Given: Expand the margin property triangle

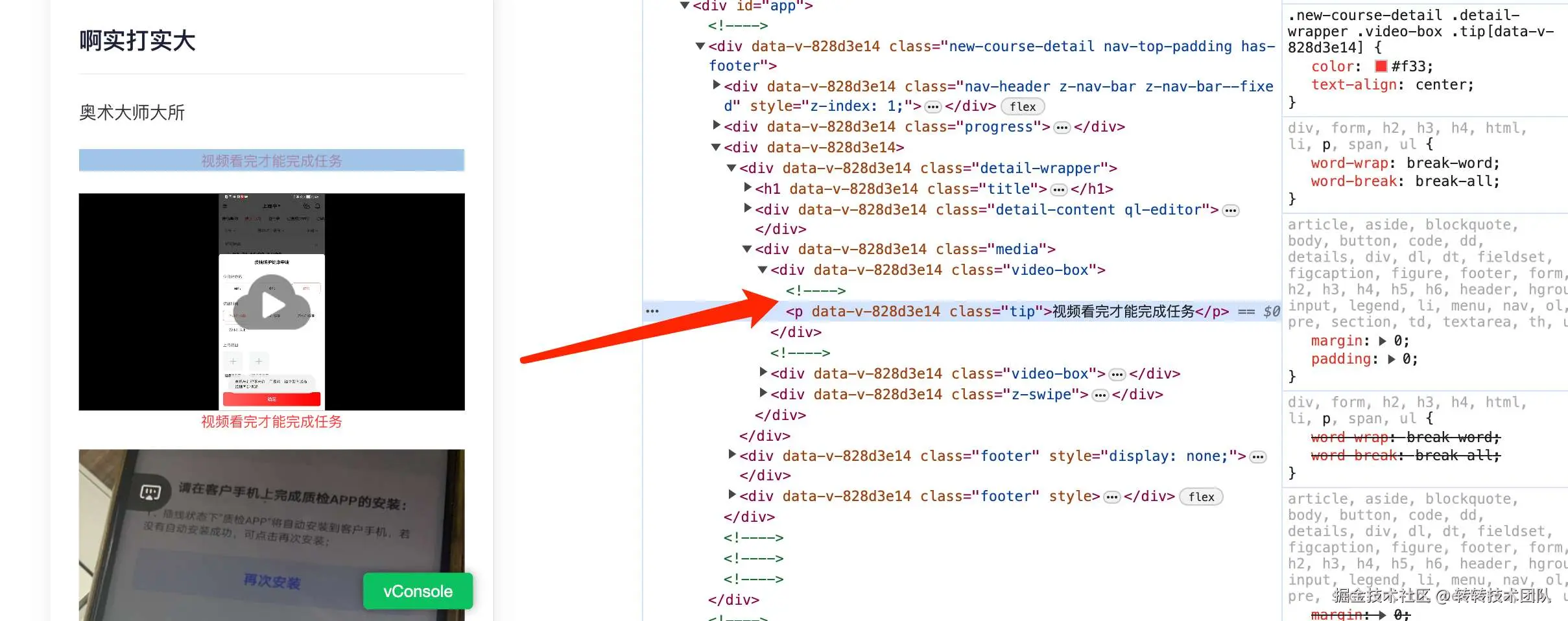Looking at the screenshot, I should pos(1383,340).
